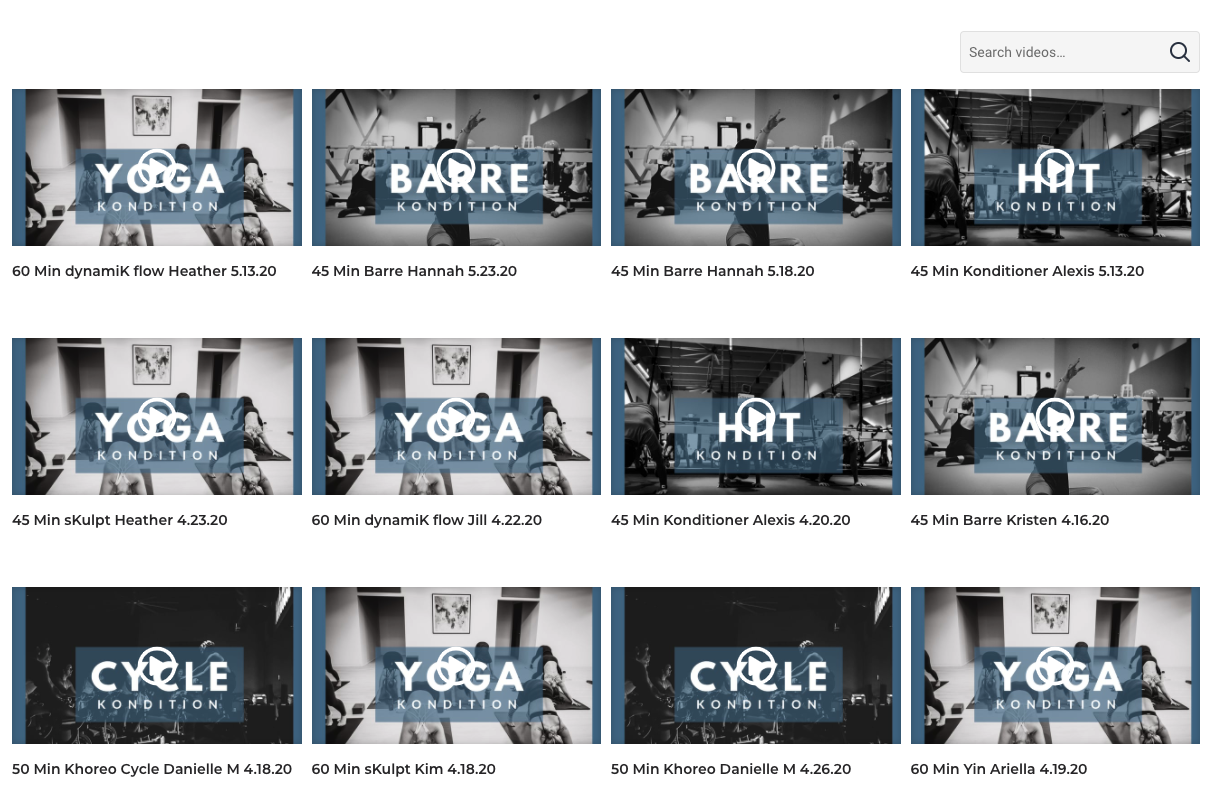Open title link 50 Min Khoreo Danielle M 4.26.20
Screen dimensions: 1214x810
click(x=731, y=769)
